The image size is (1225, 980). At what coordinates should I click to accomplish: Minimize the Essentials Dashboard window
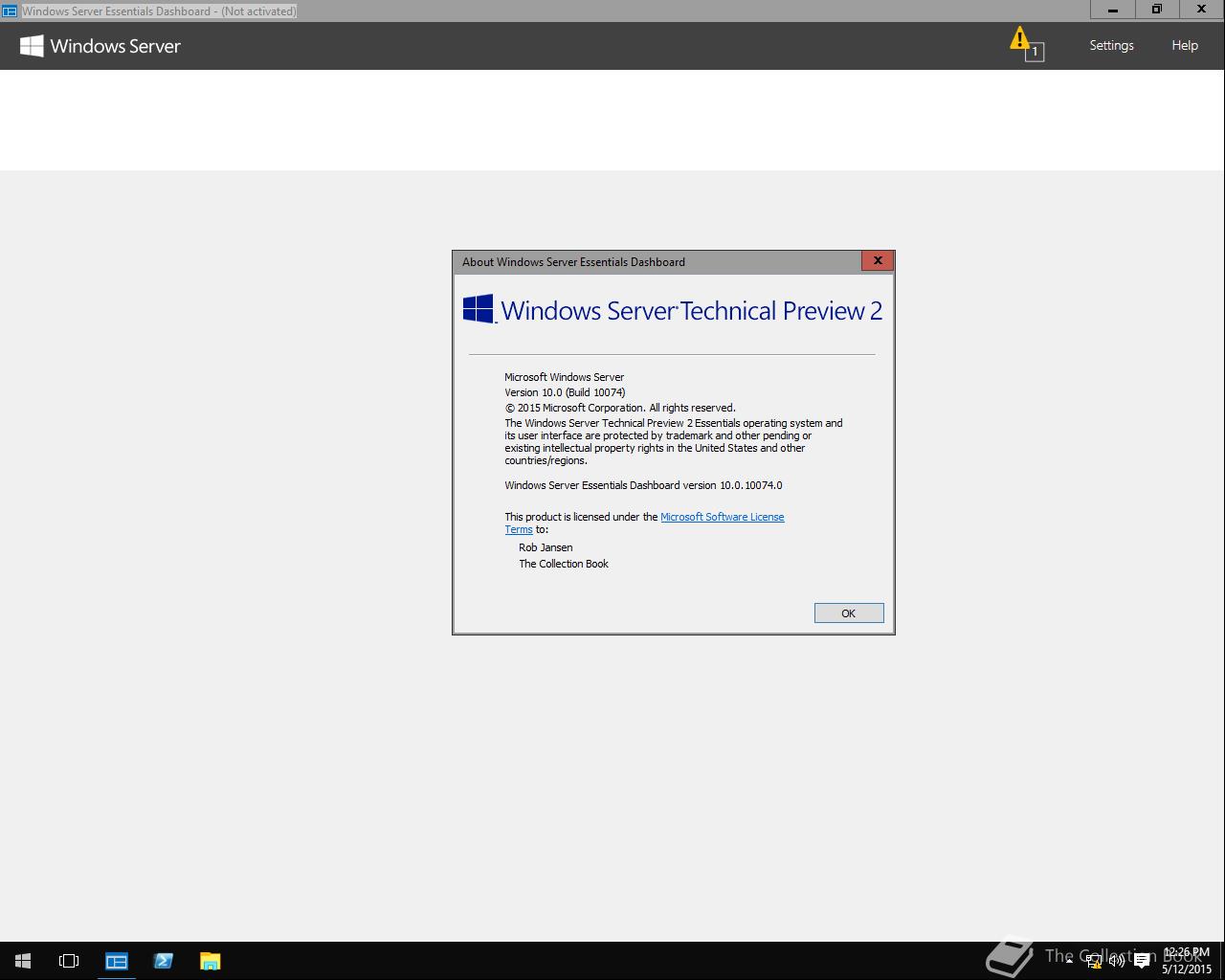point(1114,10)
